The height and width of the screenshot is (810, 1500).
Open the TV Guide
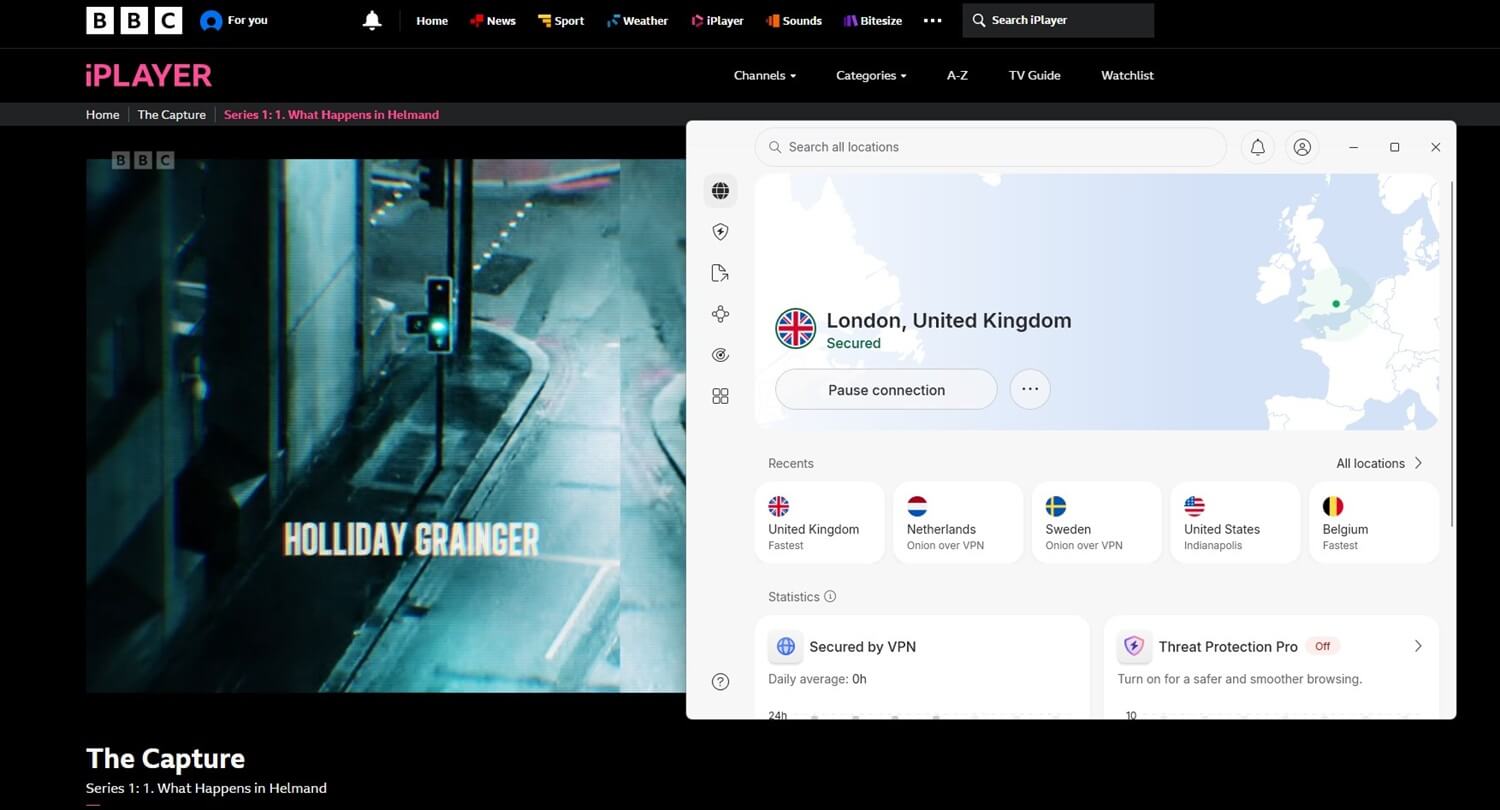click(x=1034, y=75)
